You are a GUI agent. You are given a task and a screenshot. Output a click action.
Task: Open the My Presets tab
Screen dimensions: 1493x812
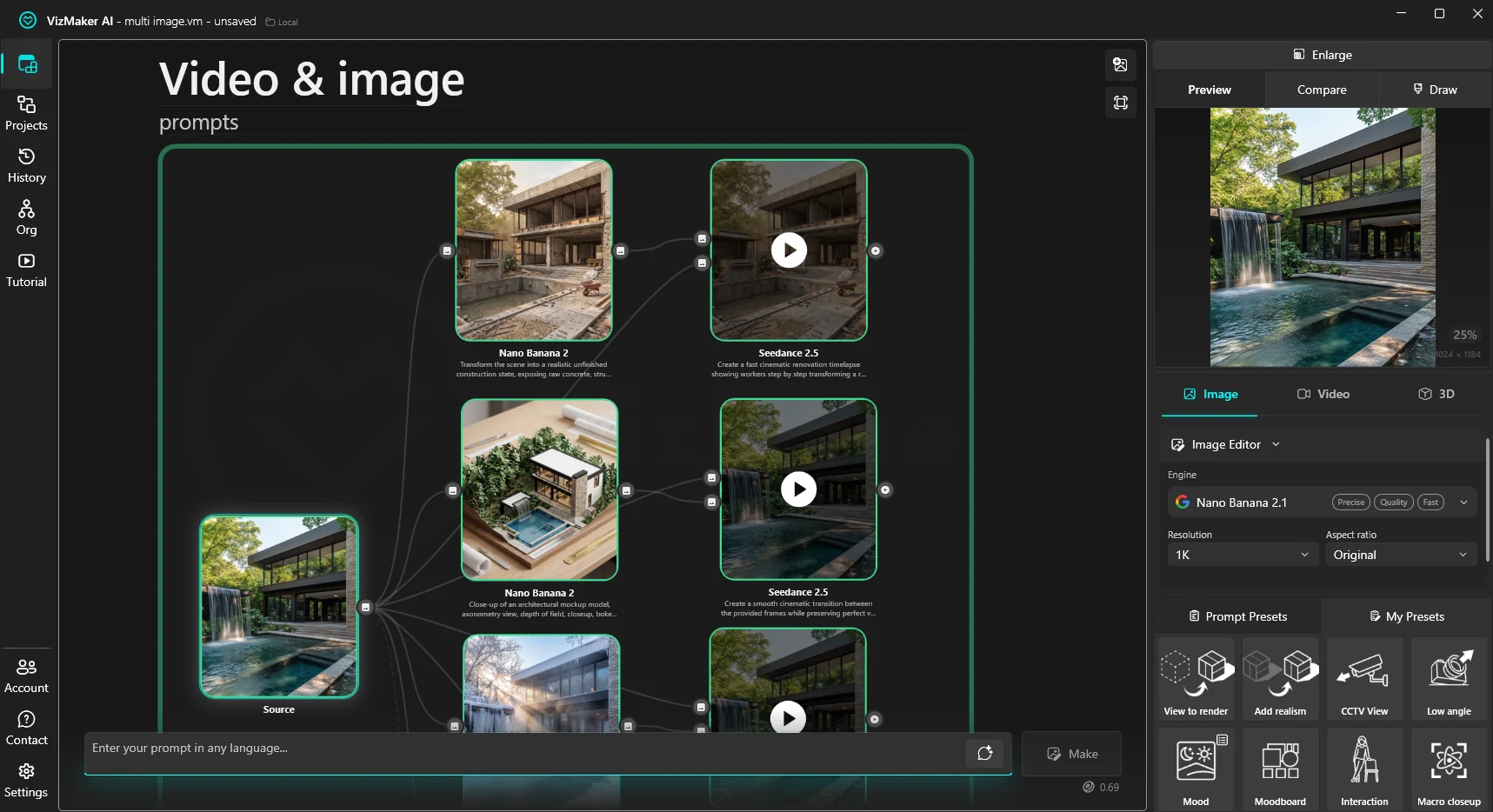click(1406, 616)
